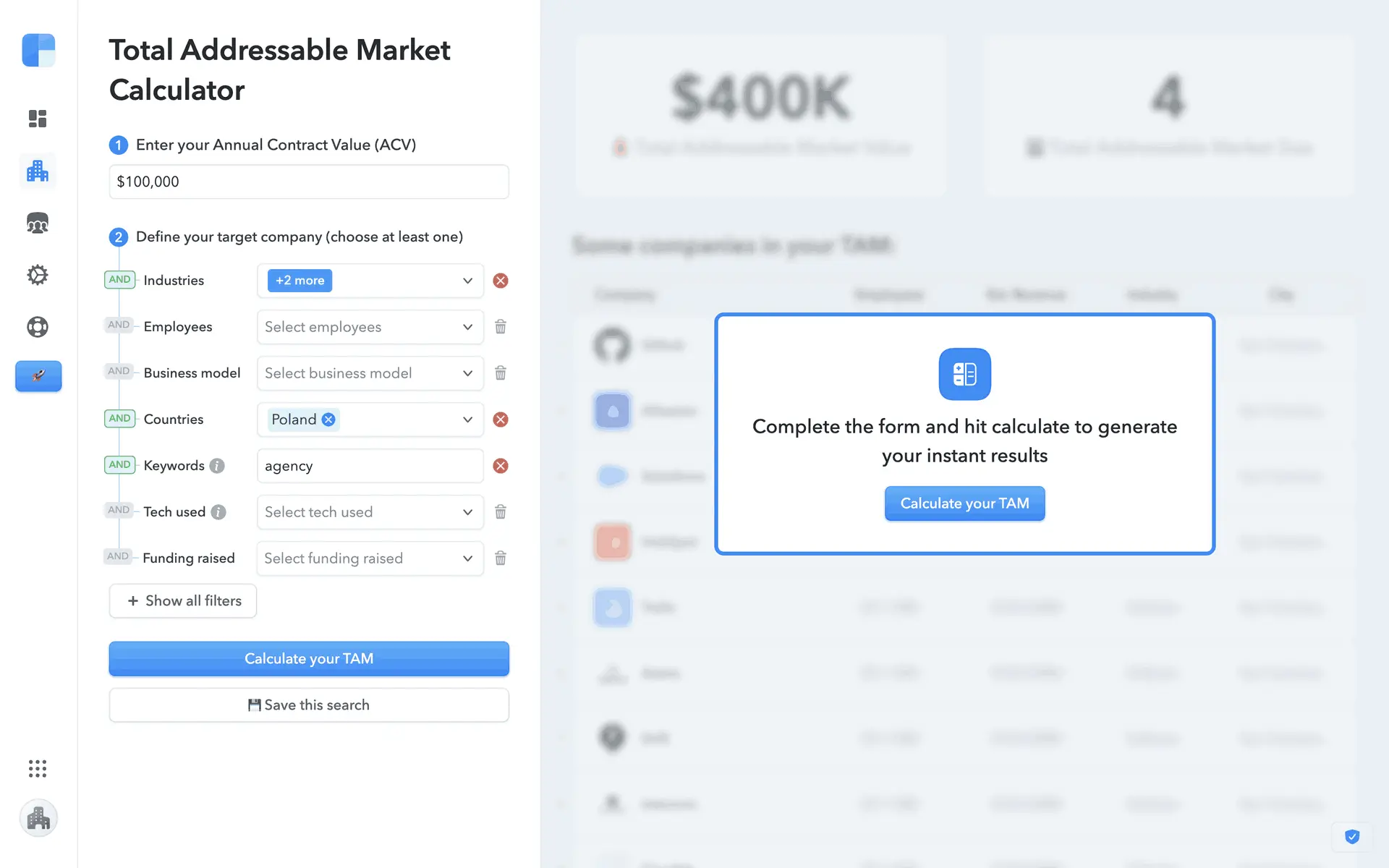Image resolution: width=1389 pixels, height=868 pixels.
Task: Click Show all filters button
Action: (183, 601)
